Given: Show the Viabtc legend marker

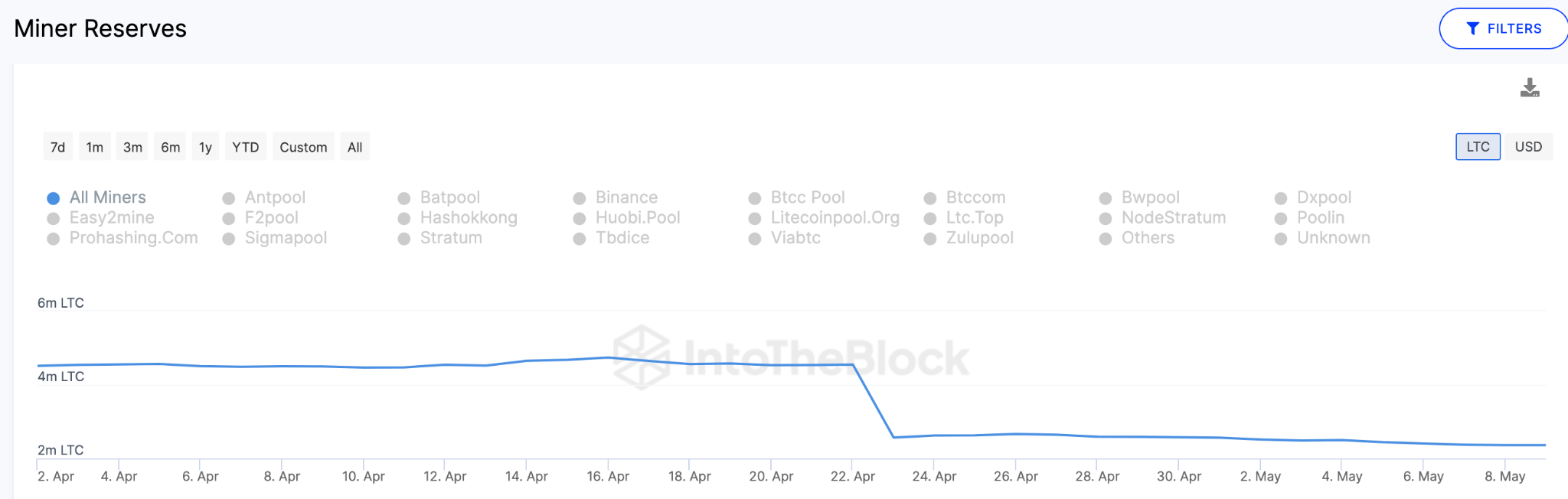Looking at the screenshot, I should coord(755,239).
